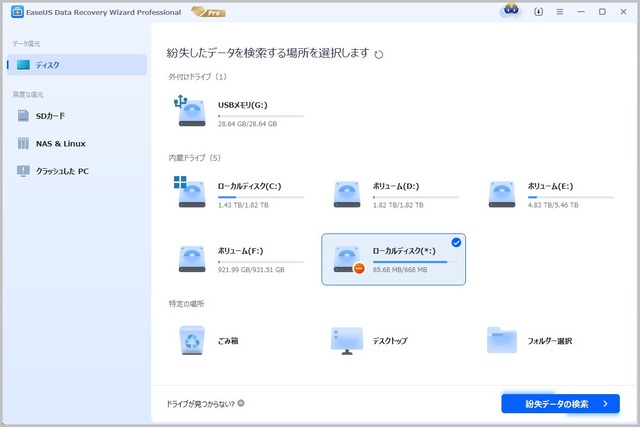640x427 pixels.
Task: Select the ディスク sidebar item
Action: click(77, 65)
